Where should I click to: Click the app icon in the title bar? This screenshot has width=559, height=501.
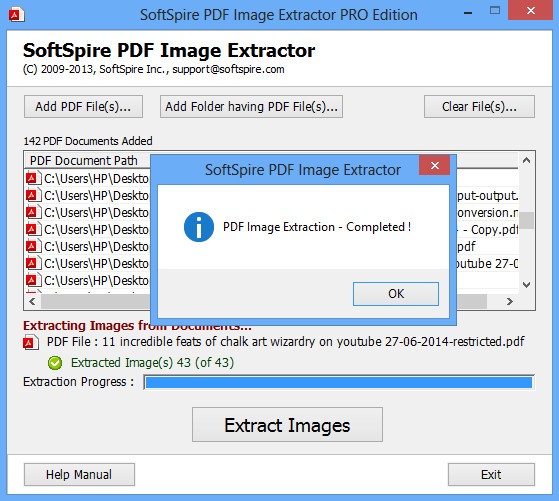point(16,15)
